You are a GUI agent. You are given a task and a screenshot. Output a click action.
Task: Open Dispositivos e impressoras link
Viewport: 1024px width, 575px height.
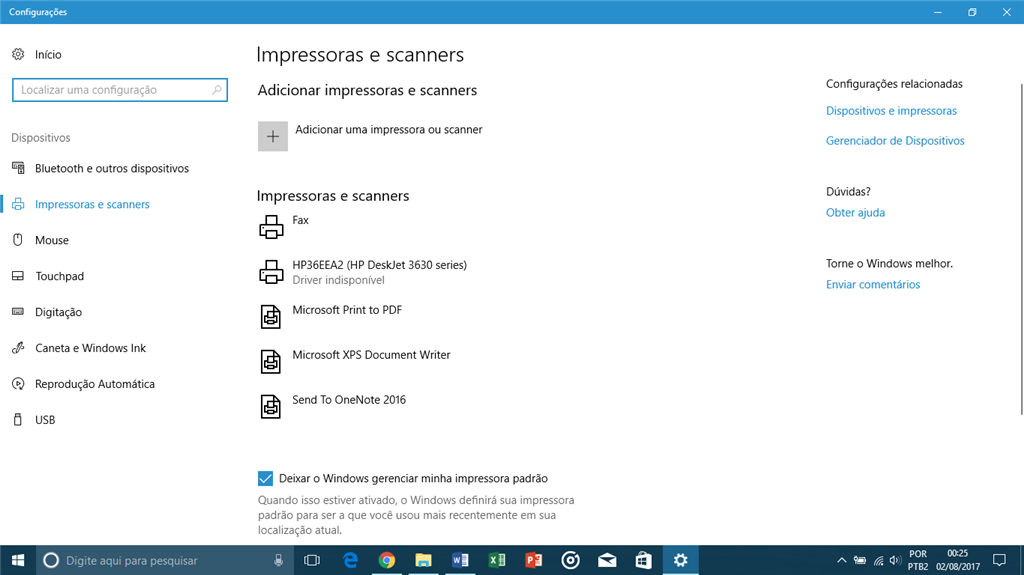pos(891,111)
